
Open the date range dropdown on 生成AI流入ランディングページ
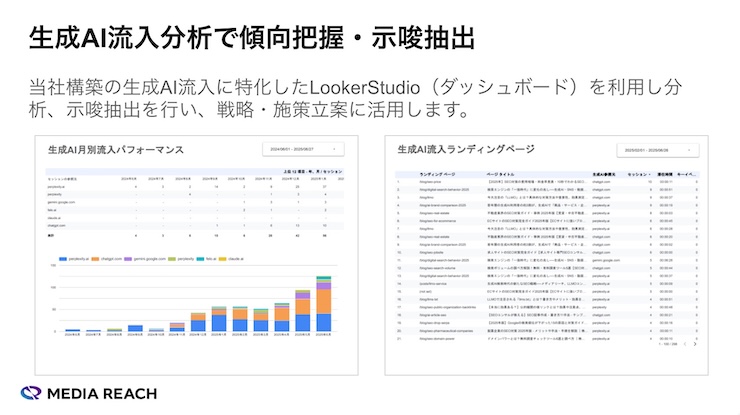pyautogui.click(x=657, y=150)
